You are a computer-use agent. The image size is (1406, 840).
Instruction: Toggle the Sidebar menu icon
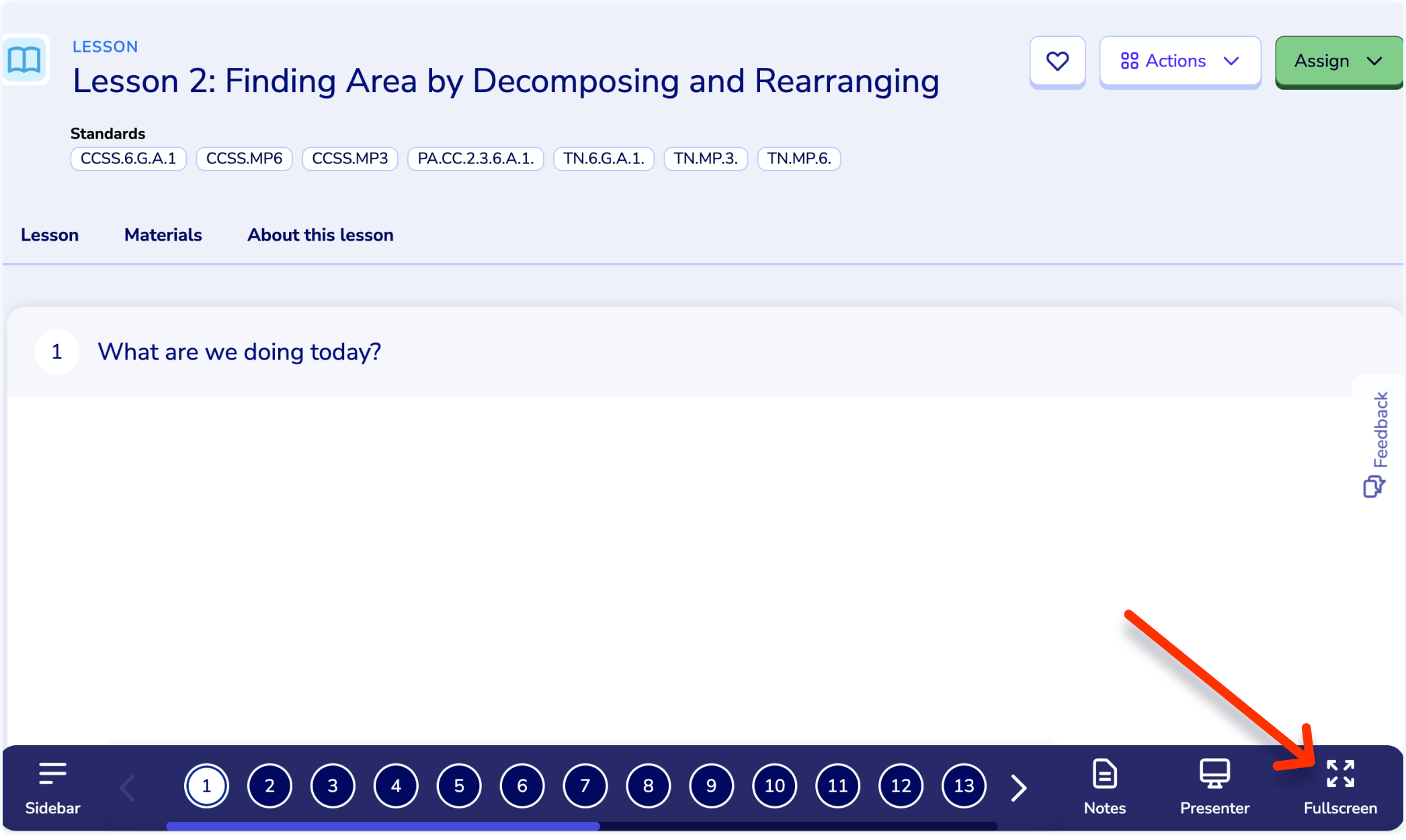tap(52, 773)
